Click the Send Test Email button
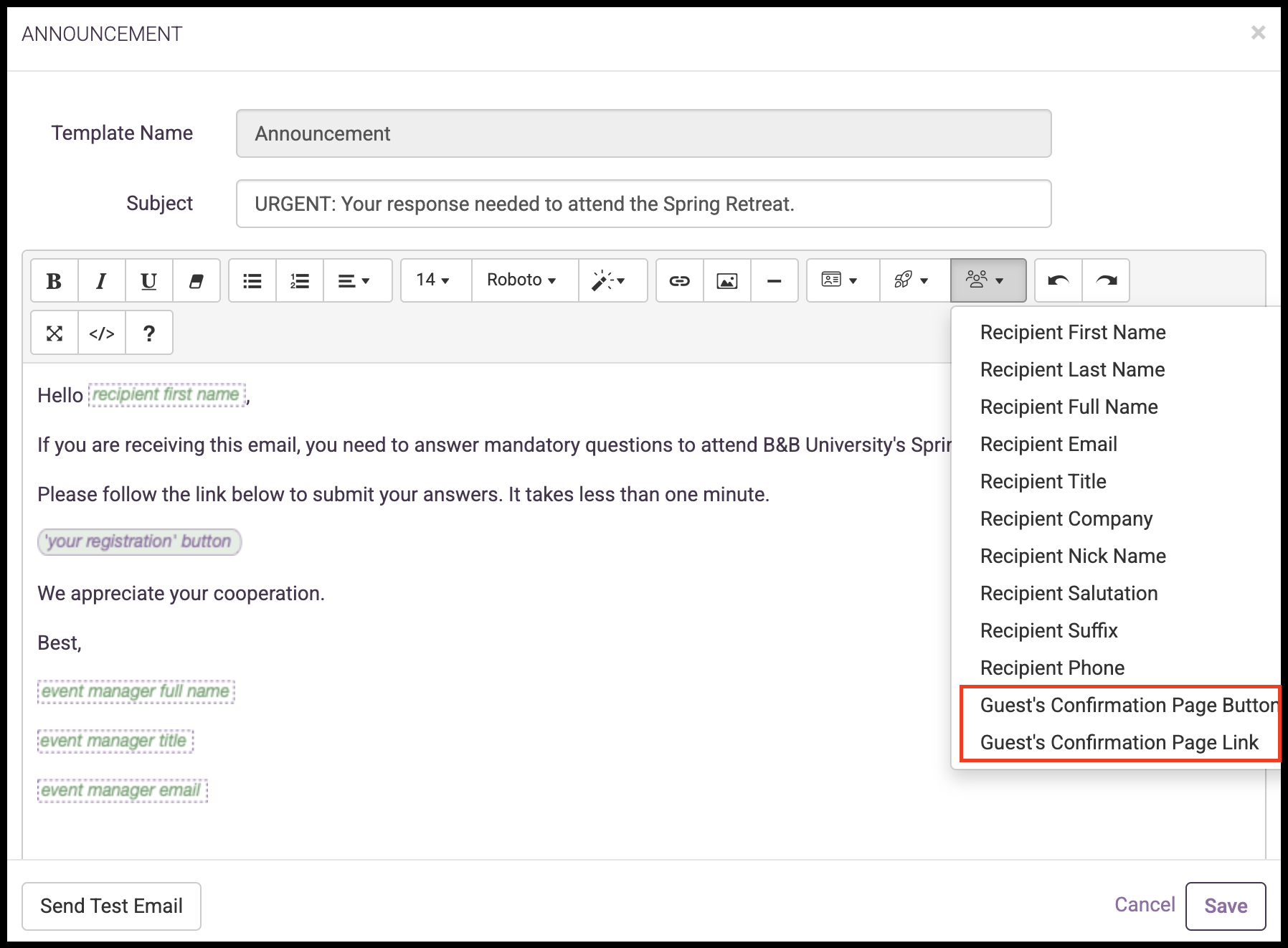Image resolution: width=1288 pixels, height=948 pixels. (111, 906)
